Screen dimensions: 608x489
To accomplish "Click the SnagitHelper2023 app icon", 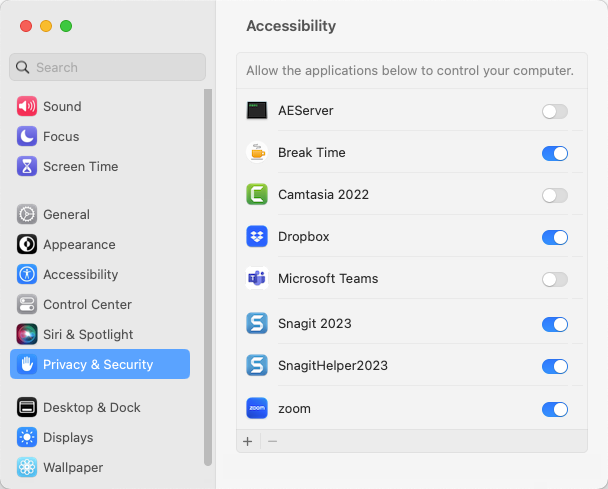I will tap(257, 365).
